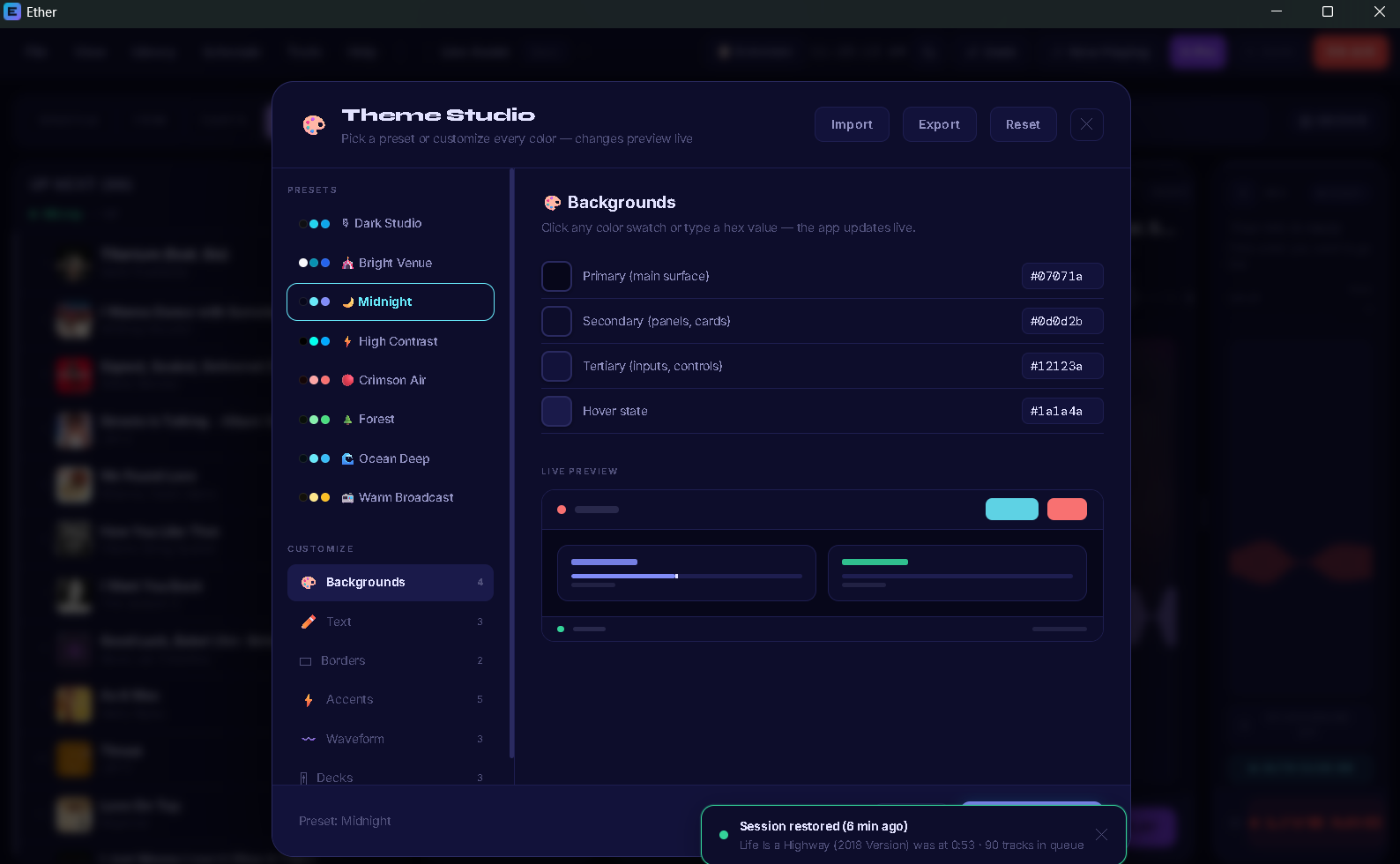This screenshot has height=864, width=1400.
Task: Click the coral button in live preview
Action: pyautogui.click(x=1067, y=510)
